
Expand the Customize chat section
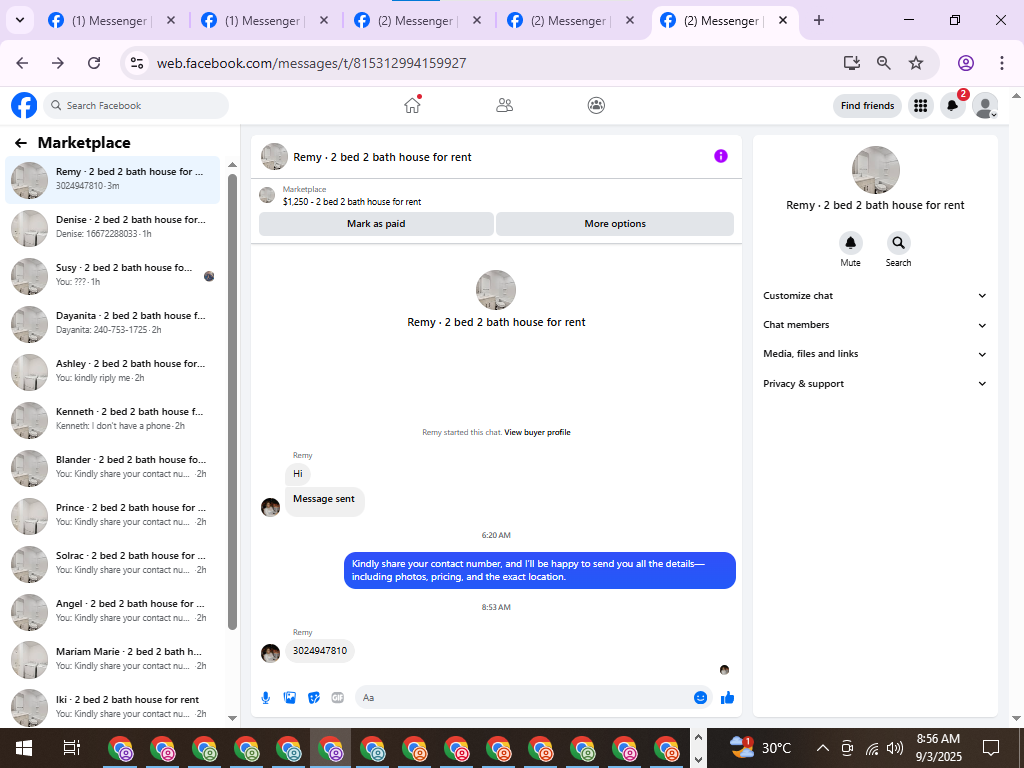[x=875, y=296]
